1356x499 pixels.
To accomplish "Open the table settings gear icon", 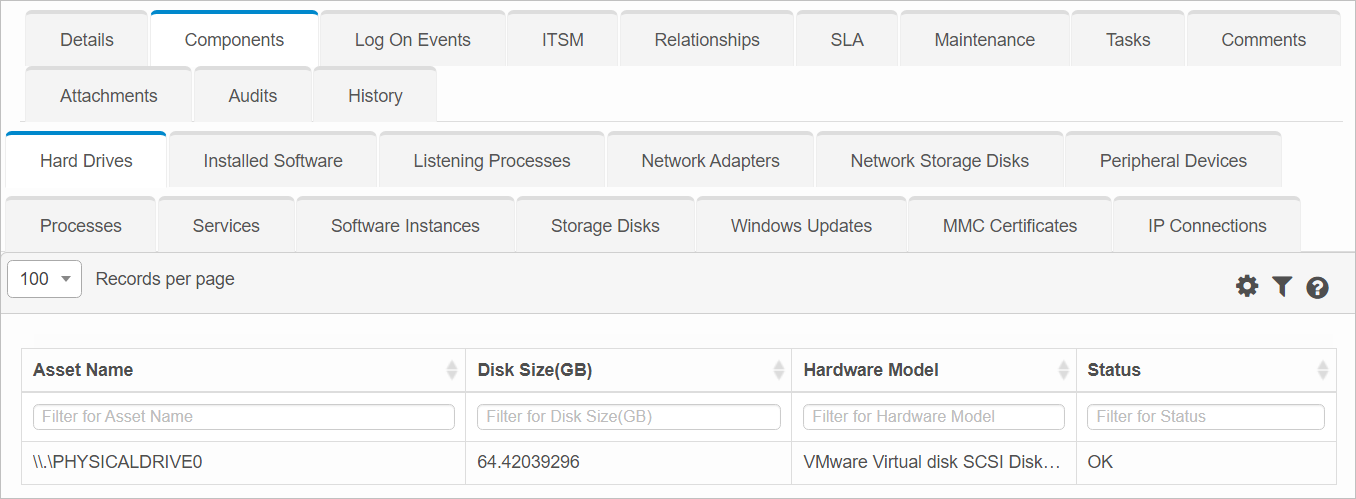I will tap(1246, 287).
